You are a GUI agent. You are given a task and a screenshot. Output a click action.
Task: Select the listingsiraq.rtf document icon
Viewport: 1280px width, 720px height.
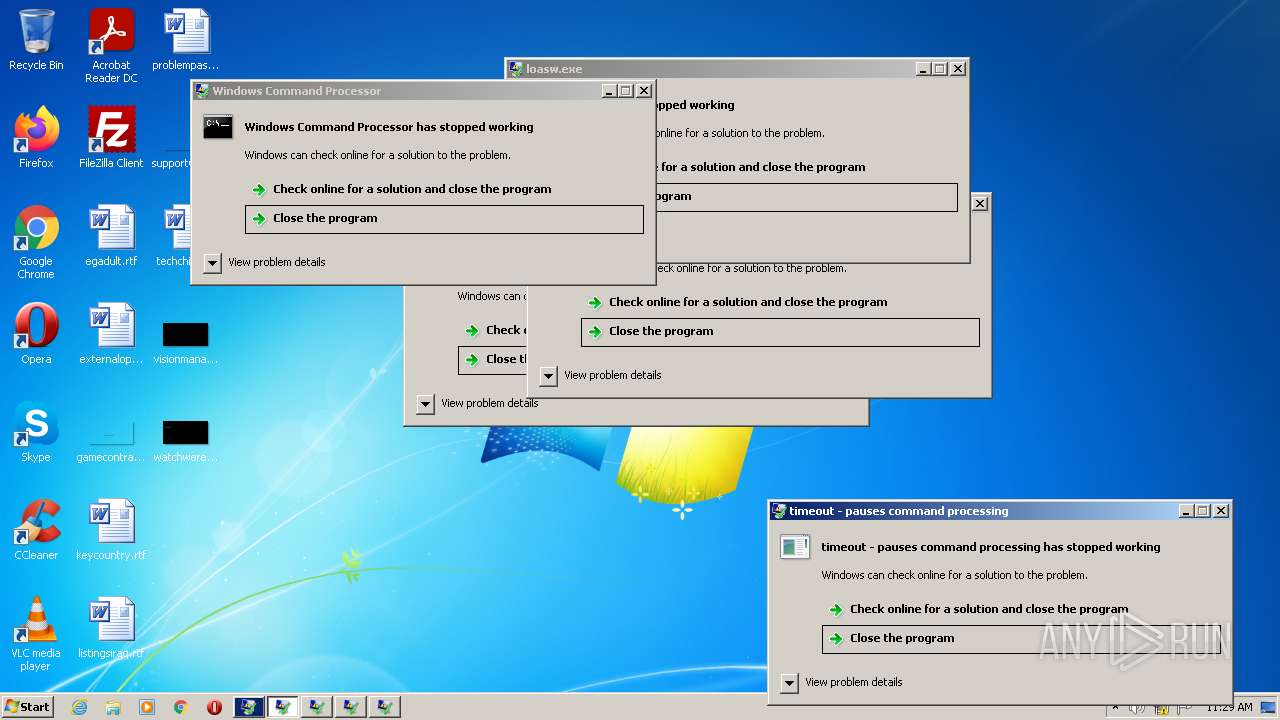(x=111, y=628)
